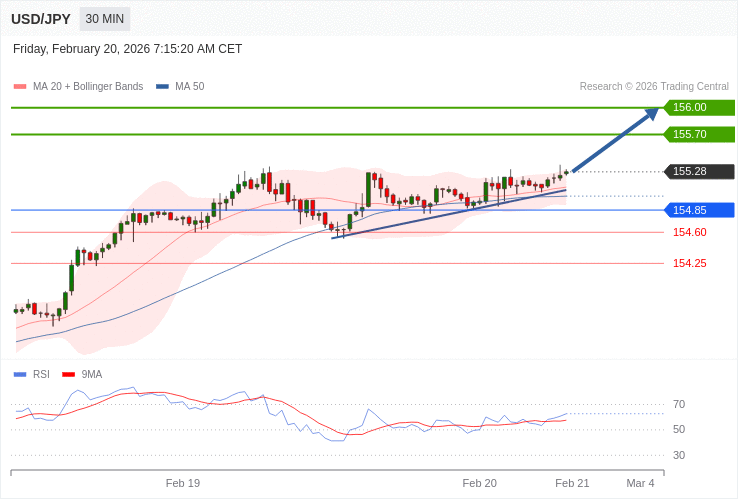Click the MA 50 legend color swatch
Screen dimensions: 738x500
[162, 87]
